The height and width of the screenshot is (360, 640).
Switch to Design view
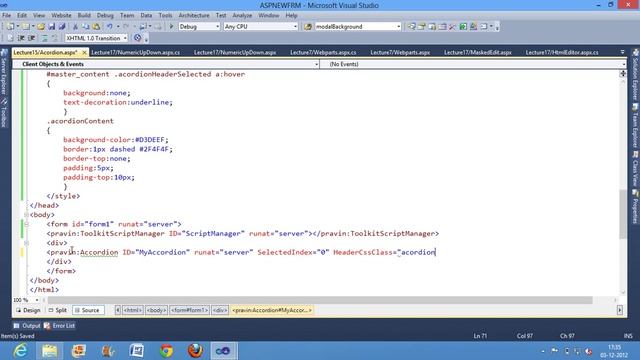(28, 310)
